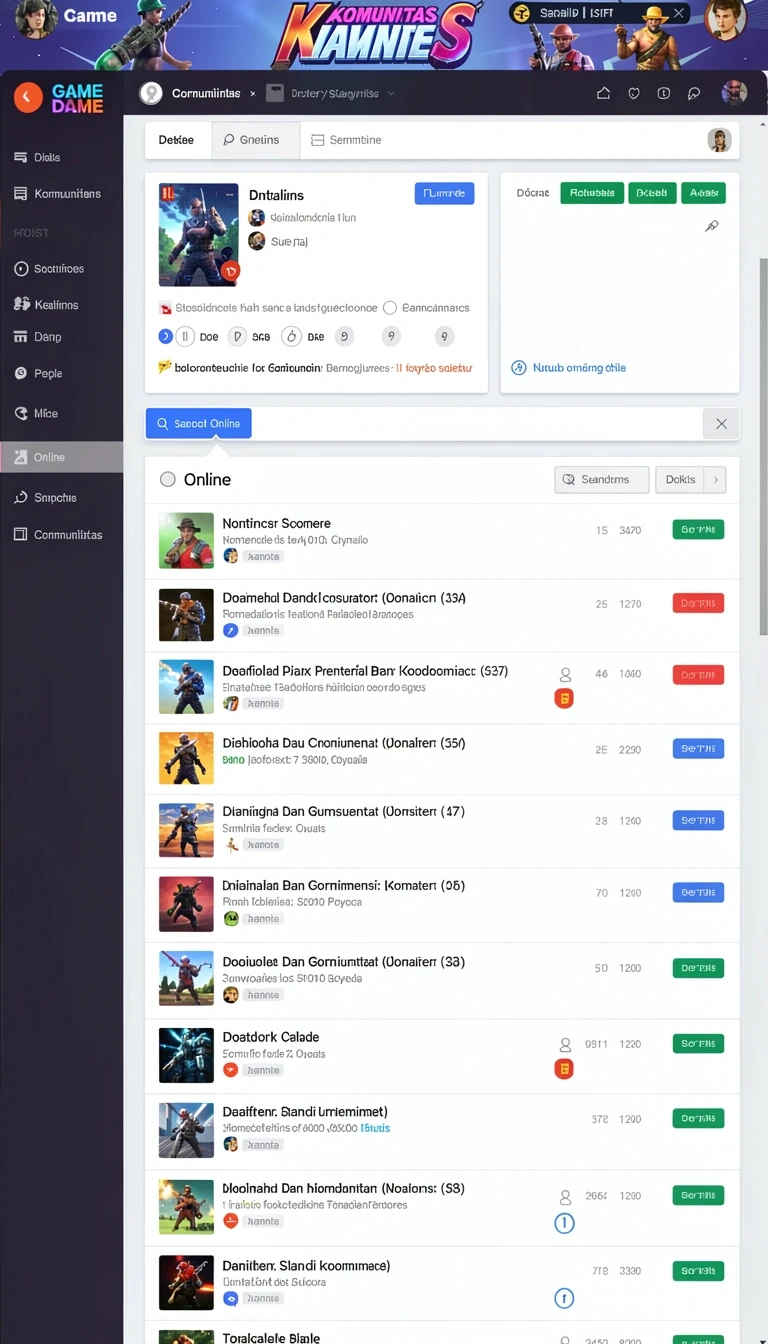Click the green button on Daniiten Slandi row

click(698, 1271)
